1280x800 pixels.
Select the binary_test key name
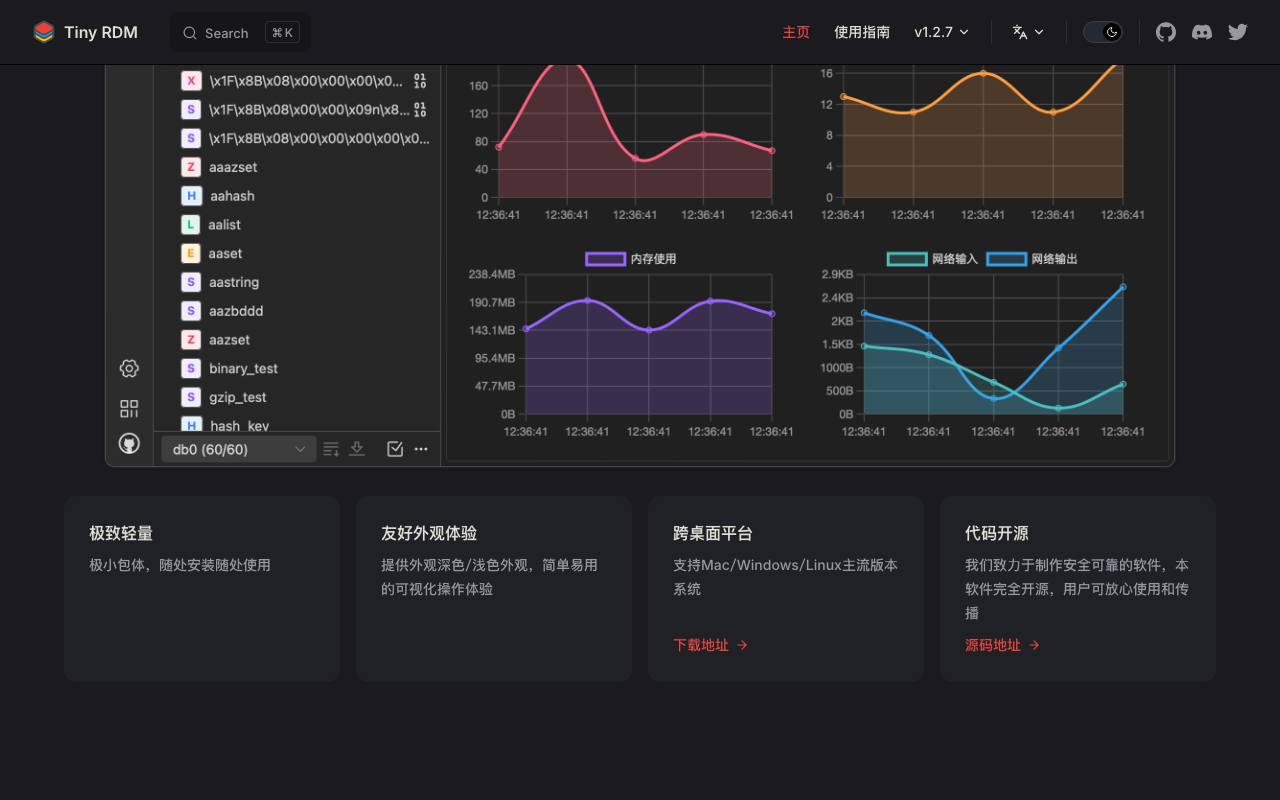point(244,369)
